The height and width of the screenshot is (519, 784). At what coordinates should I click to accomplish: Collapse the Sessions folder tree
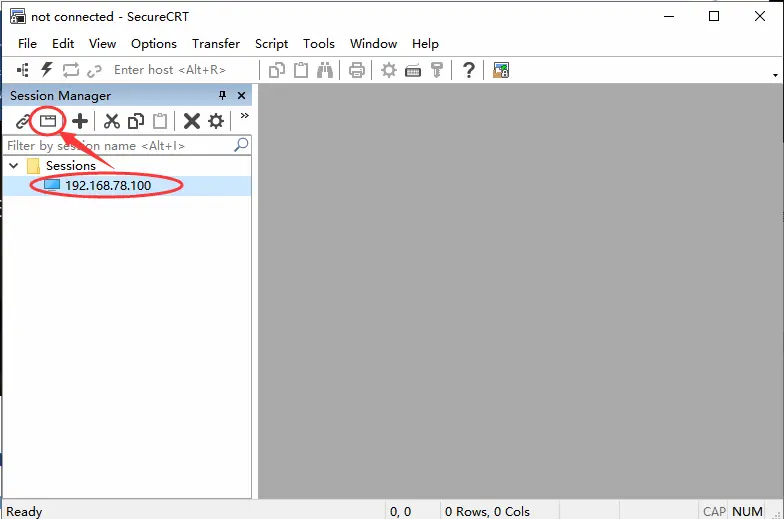pyautogui.click(x=14, y=166)
